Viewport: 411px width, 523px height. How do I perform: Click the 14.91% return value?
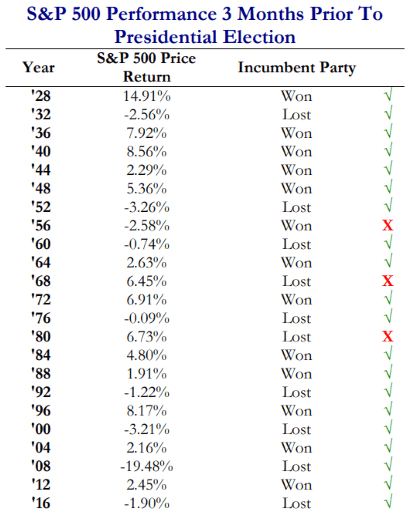(x=147, y=96)
